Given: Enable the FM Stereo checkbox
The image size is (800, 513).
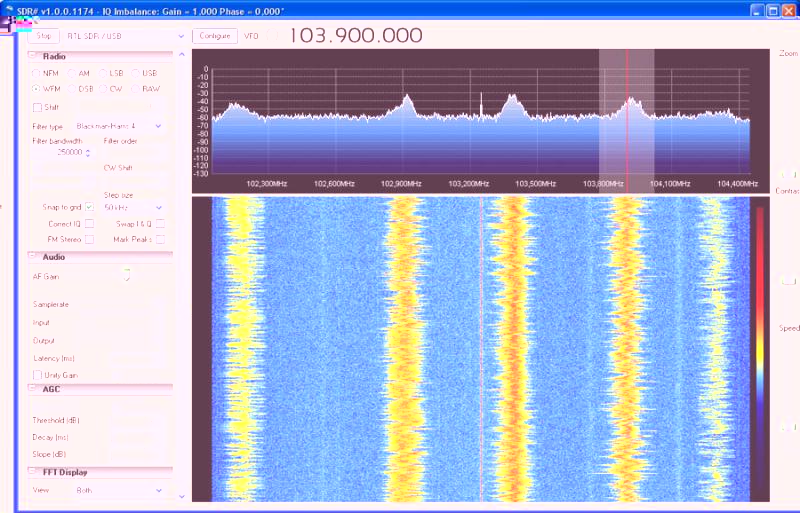Looking at the screenshot, I should [89, 239].
